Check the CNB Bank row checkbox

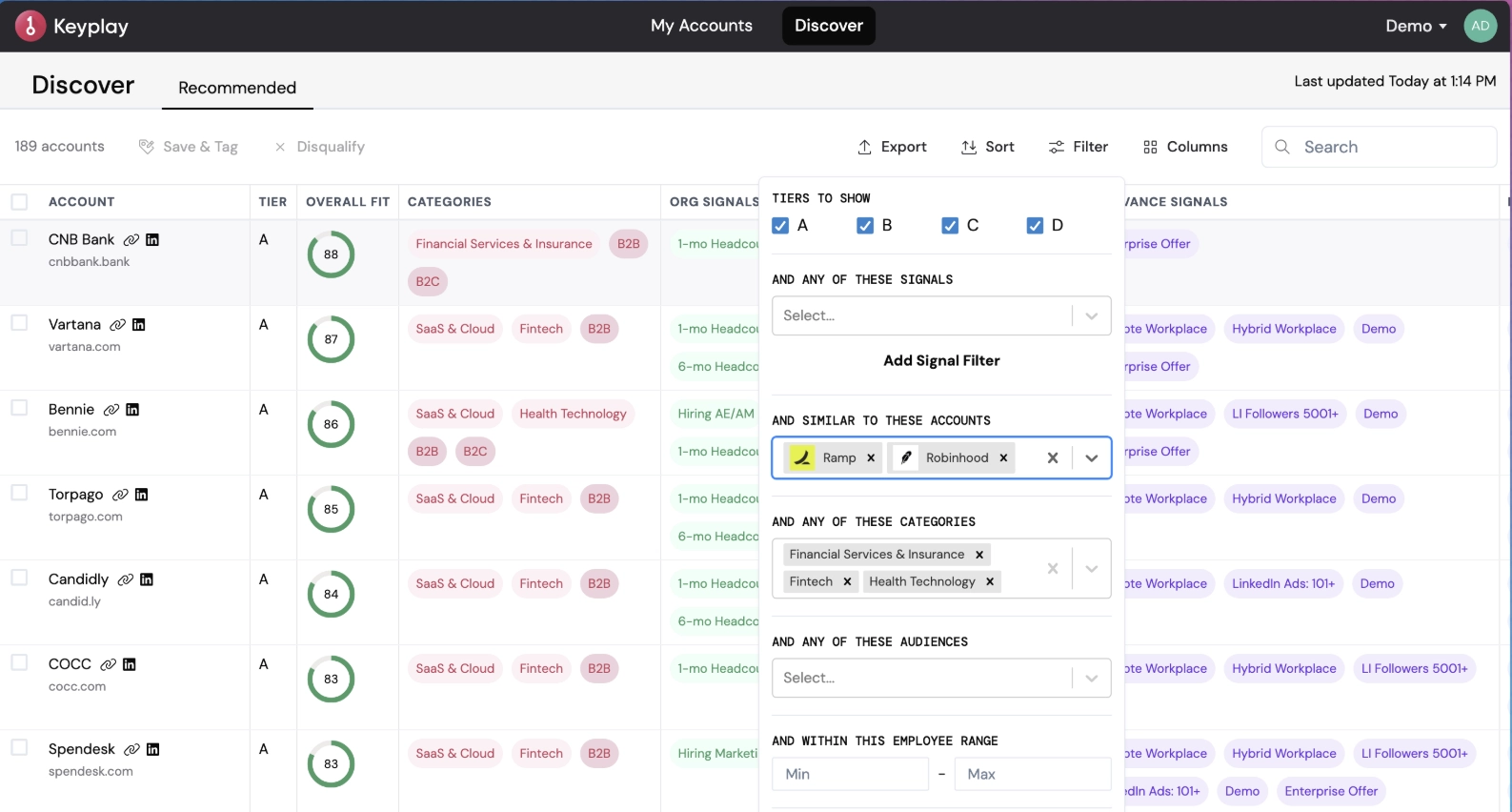pos(19,237)
